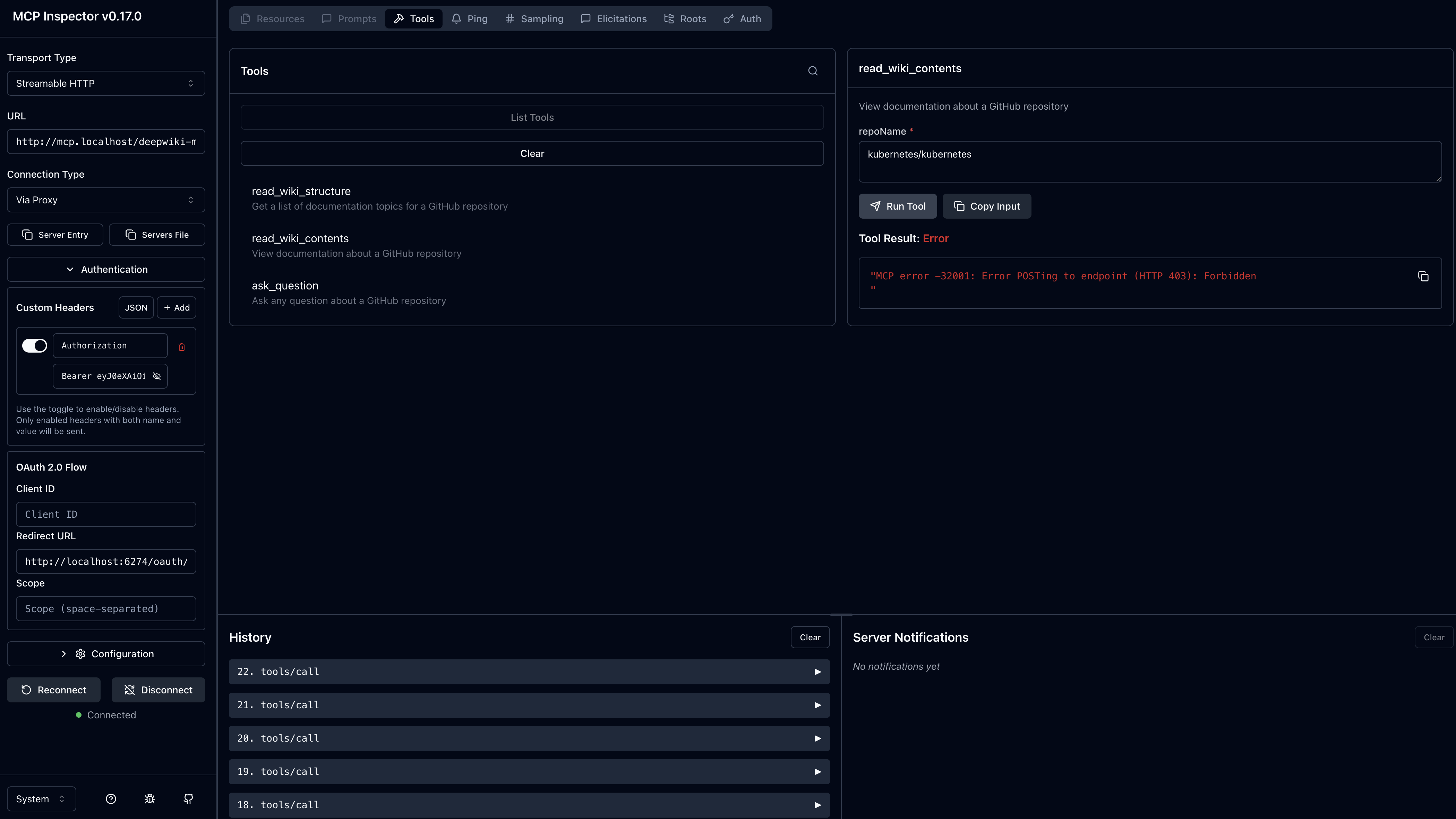Switch custom headers to JSON mode
This screenshot has width=1456, height=819.
[136, 308]
